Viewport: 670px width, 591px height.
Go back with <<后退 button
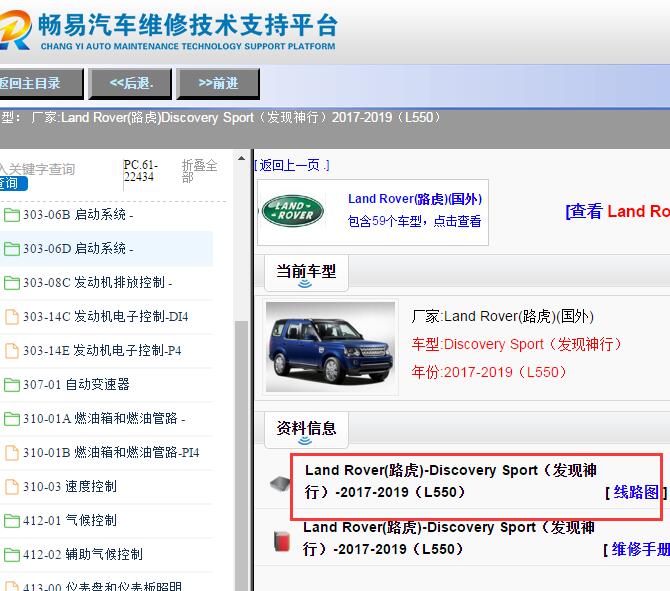[130, 83]
